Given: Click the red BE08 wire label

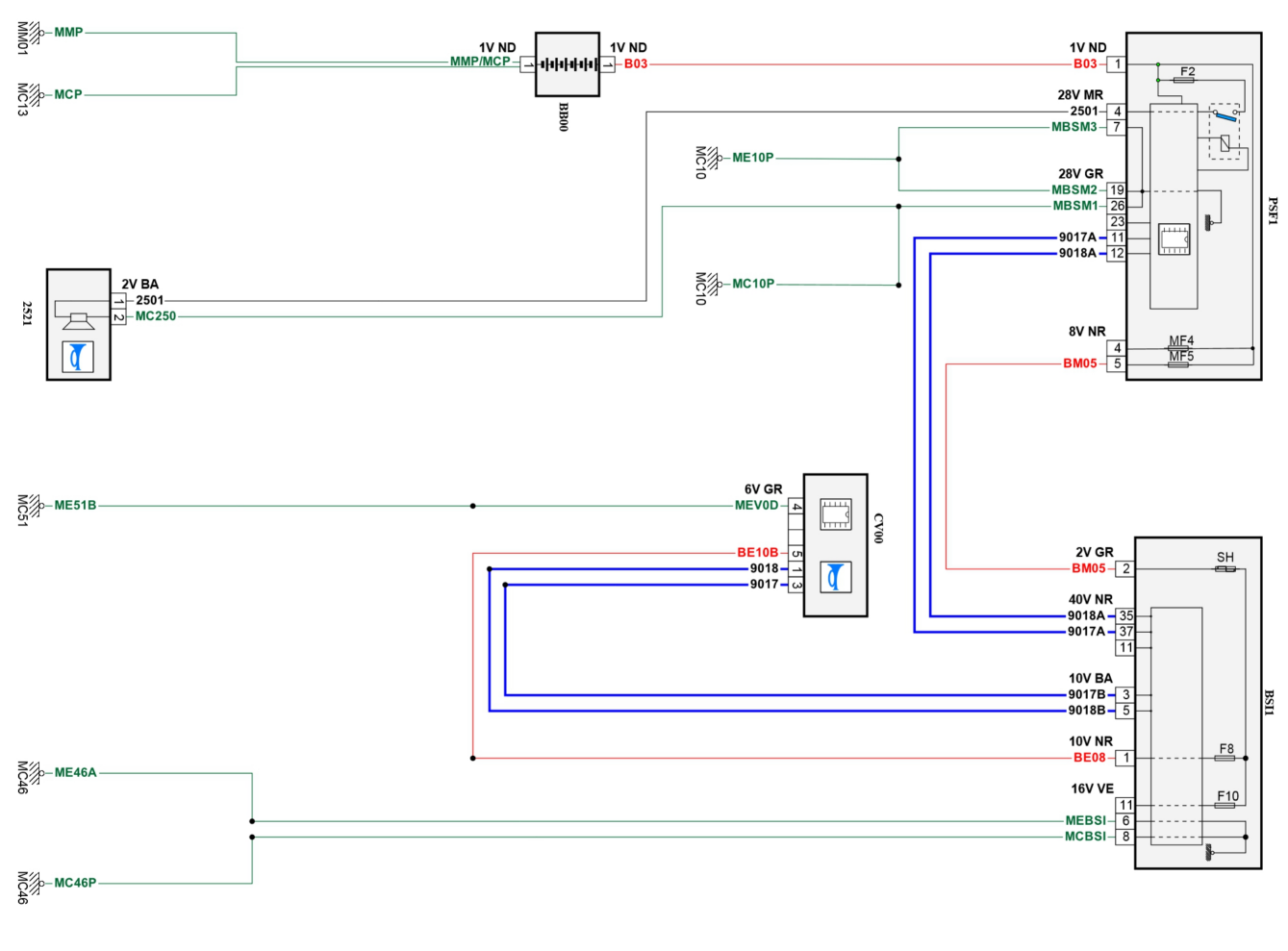Looking at the screenshot, I should click(x=1089, y=758).
